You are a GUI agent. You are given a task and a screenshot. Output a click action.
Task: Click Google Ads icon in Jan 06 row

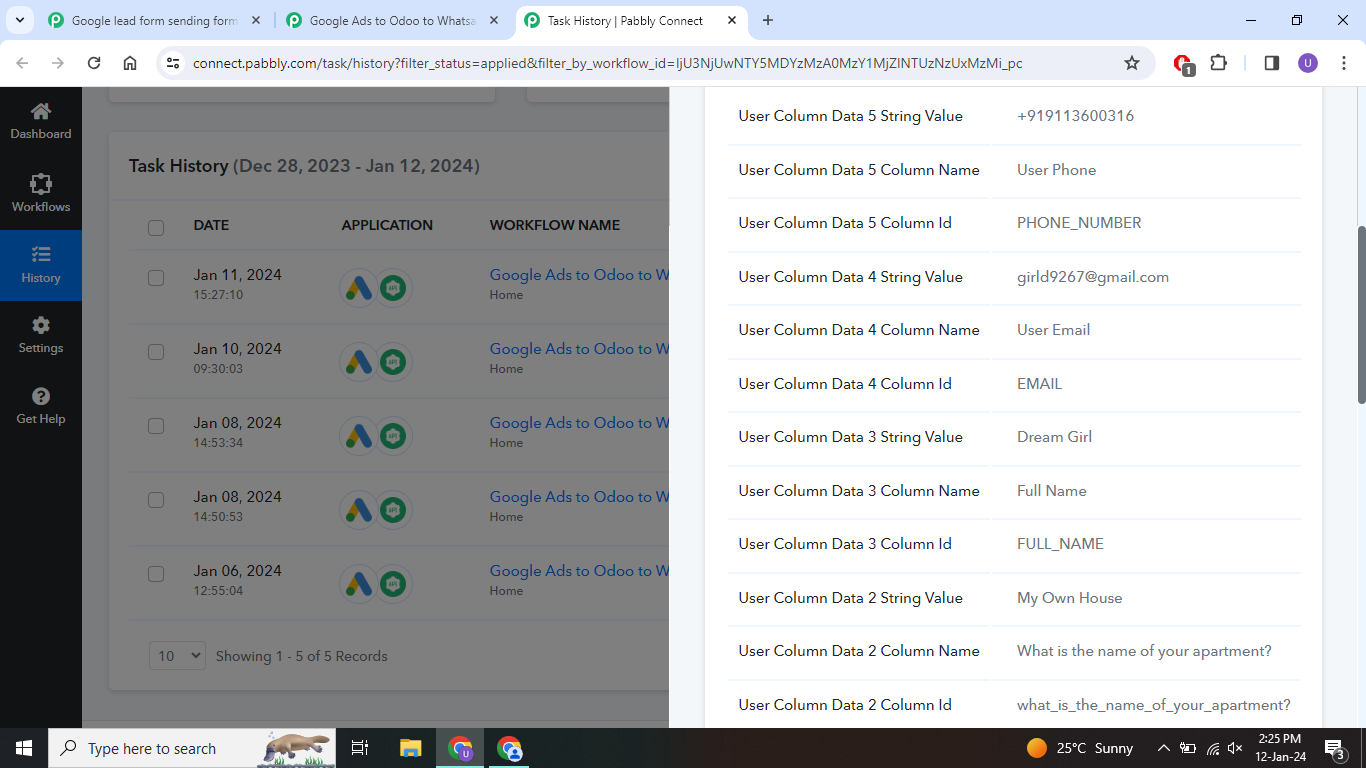(359, 584)
